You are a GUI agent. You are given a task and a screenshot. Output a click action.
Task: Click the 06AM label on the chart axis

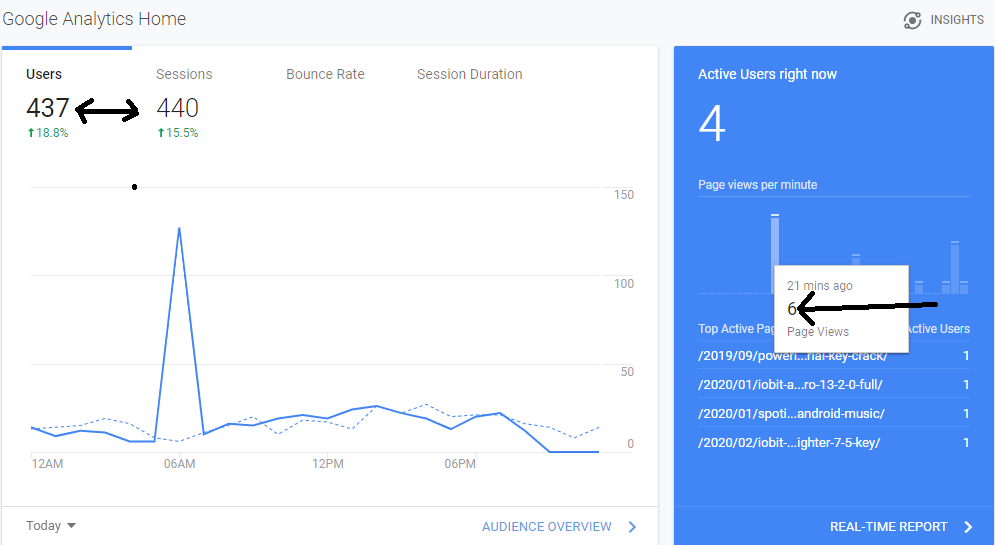point(180,464)
